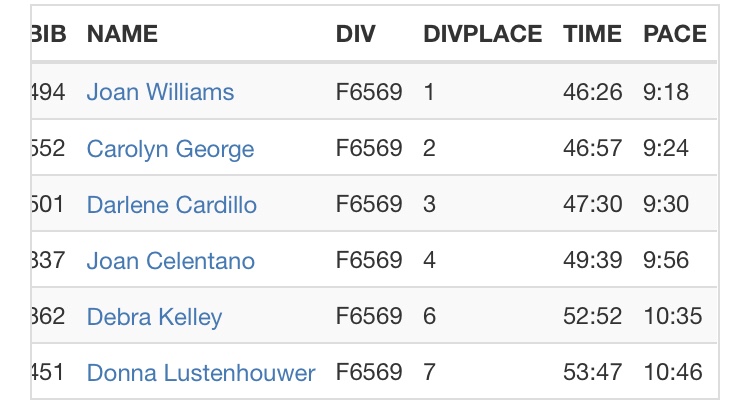Click the Darlene Cardillo name link
The height and width of the screenshot is (419, 750).
pyautogui.click(x=171, y=205)
